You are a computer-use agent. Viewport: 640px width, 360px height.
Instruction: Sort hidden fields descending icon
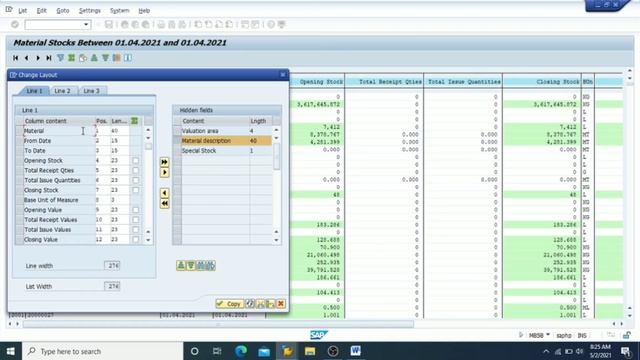coord(191,266)
